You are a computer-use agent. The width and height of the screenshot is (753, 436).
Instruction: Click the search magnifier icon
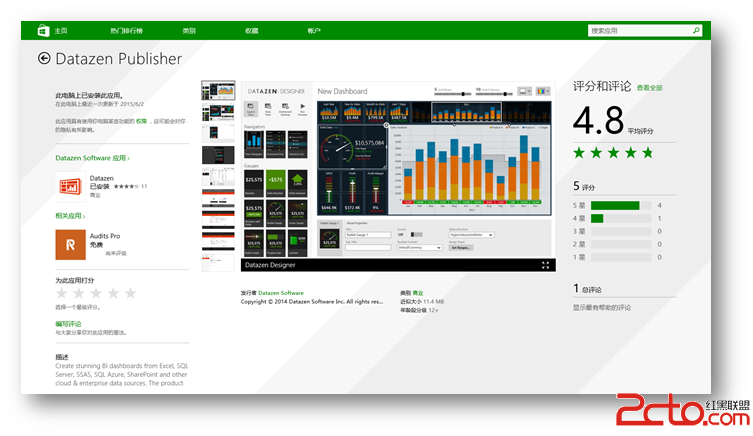[696, 30]
